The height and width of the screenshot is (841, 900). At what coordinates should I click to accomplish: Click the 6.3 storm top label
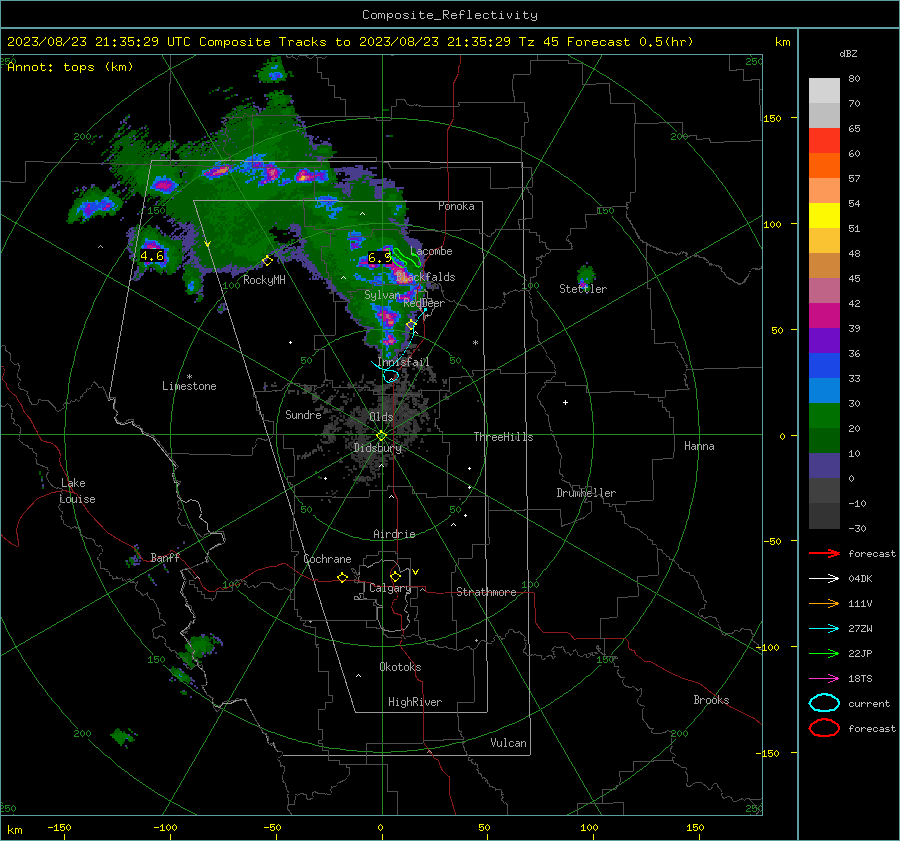(x=379, y=258)
